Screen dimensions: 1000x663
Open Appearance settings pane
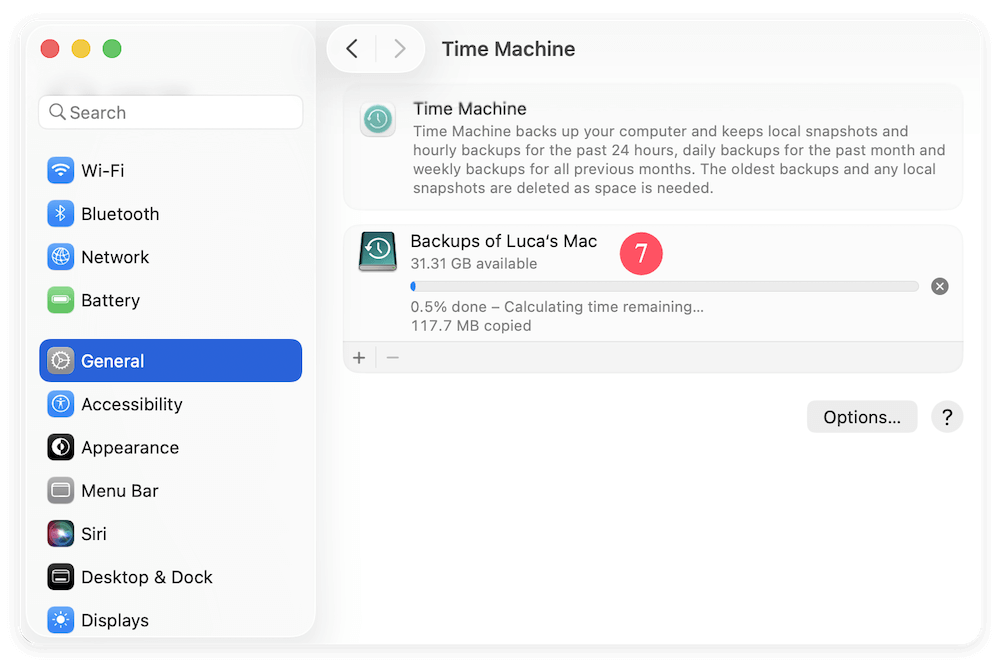pos(130,447)
